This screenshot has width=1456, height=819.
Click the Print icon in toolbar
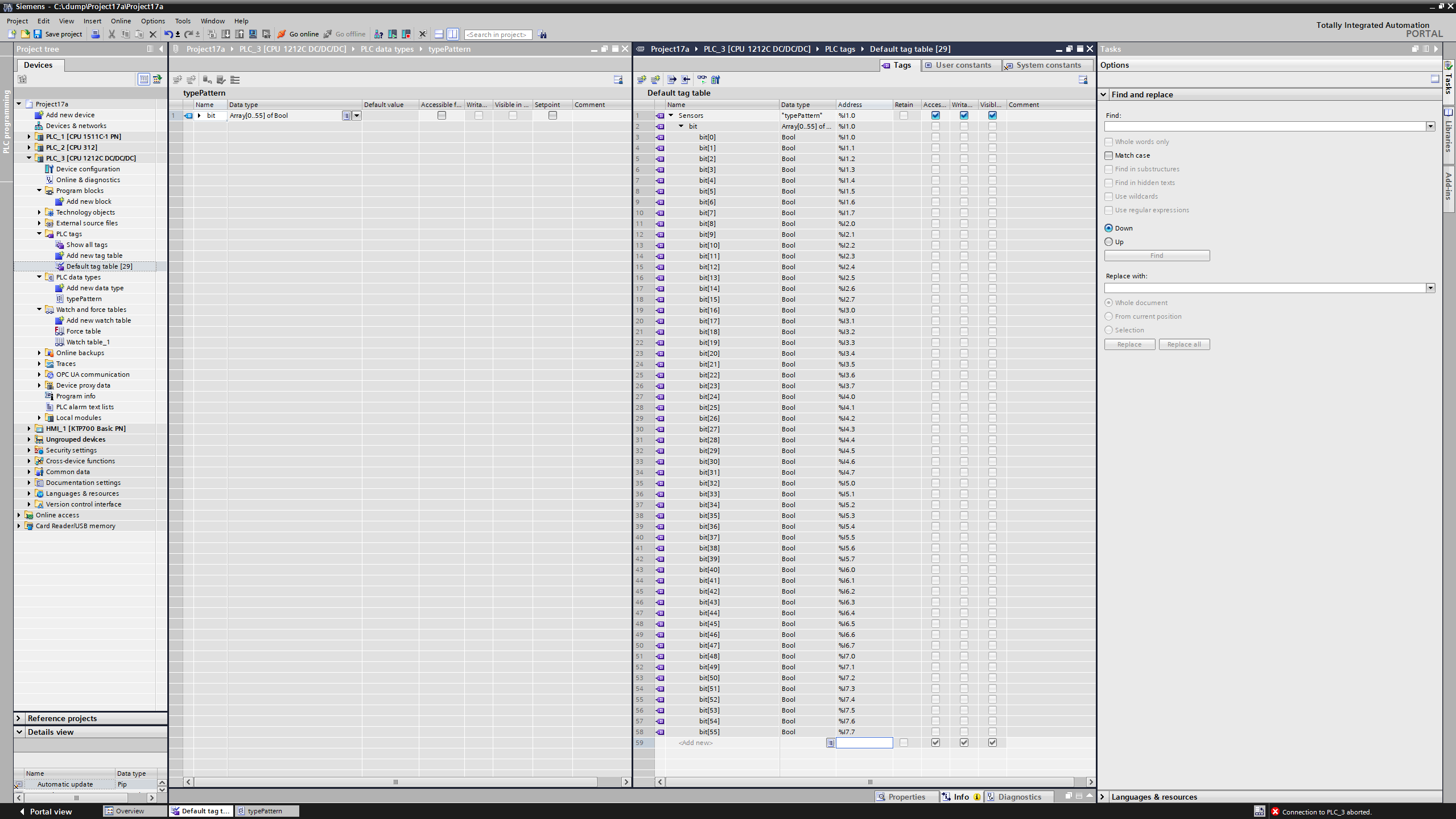(96, 34)
